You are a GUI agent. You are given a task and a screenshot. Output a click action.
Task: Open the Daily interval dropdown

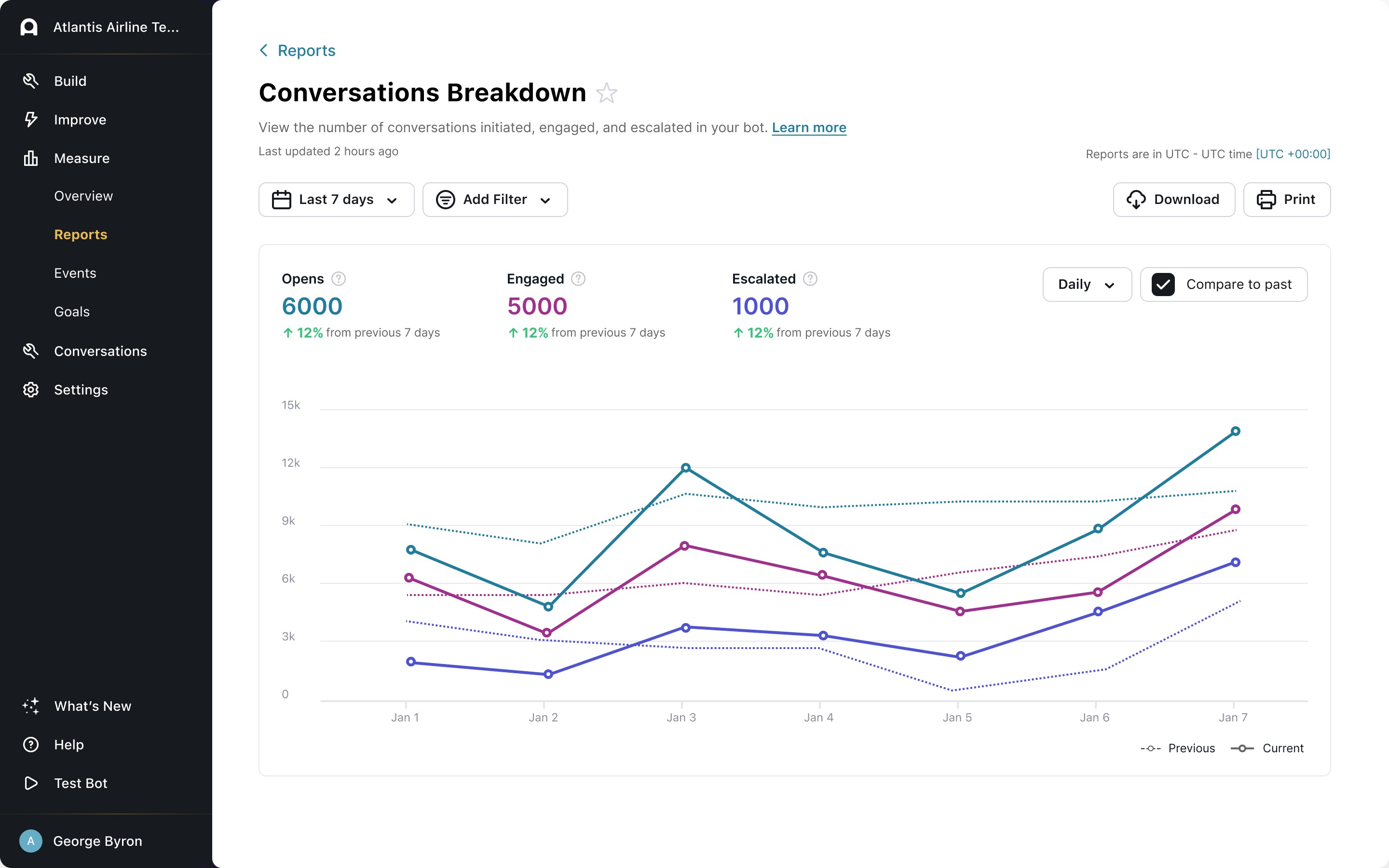point(1087,285)
